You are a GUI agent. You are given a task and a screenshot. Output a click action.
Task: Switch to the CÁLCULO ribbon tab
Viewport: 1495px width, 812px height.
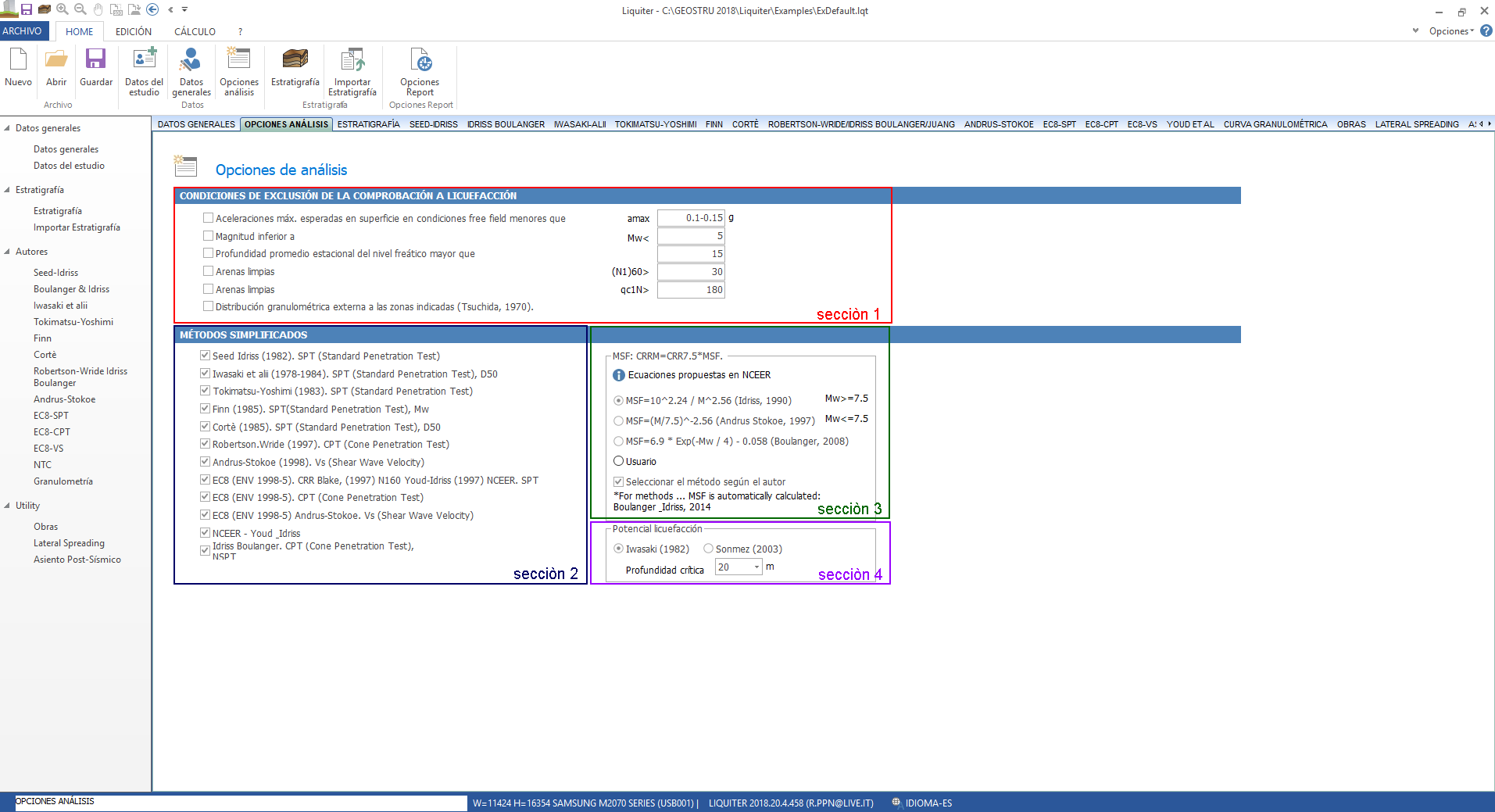click(195, 32)
